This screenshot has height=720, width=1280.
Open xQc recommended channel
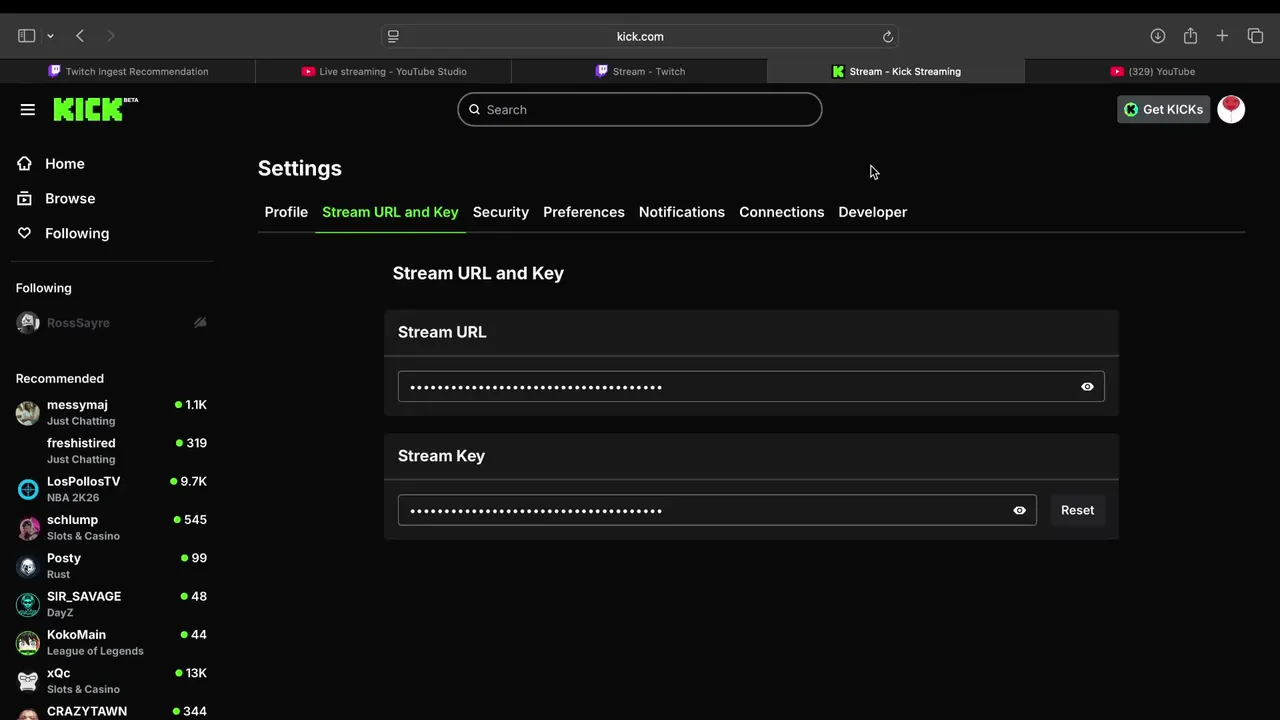coord(112,680)
